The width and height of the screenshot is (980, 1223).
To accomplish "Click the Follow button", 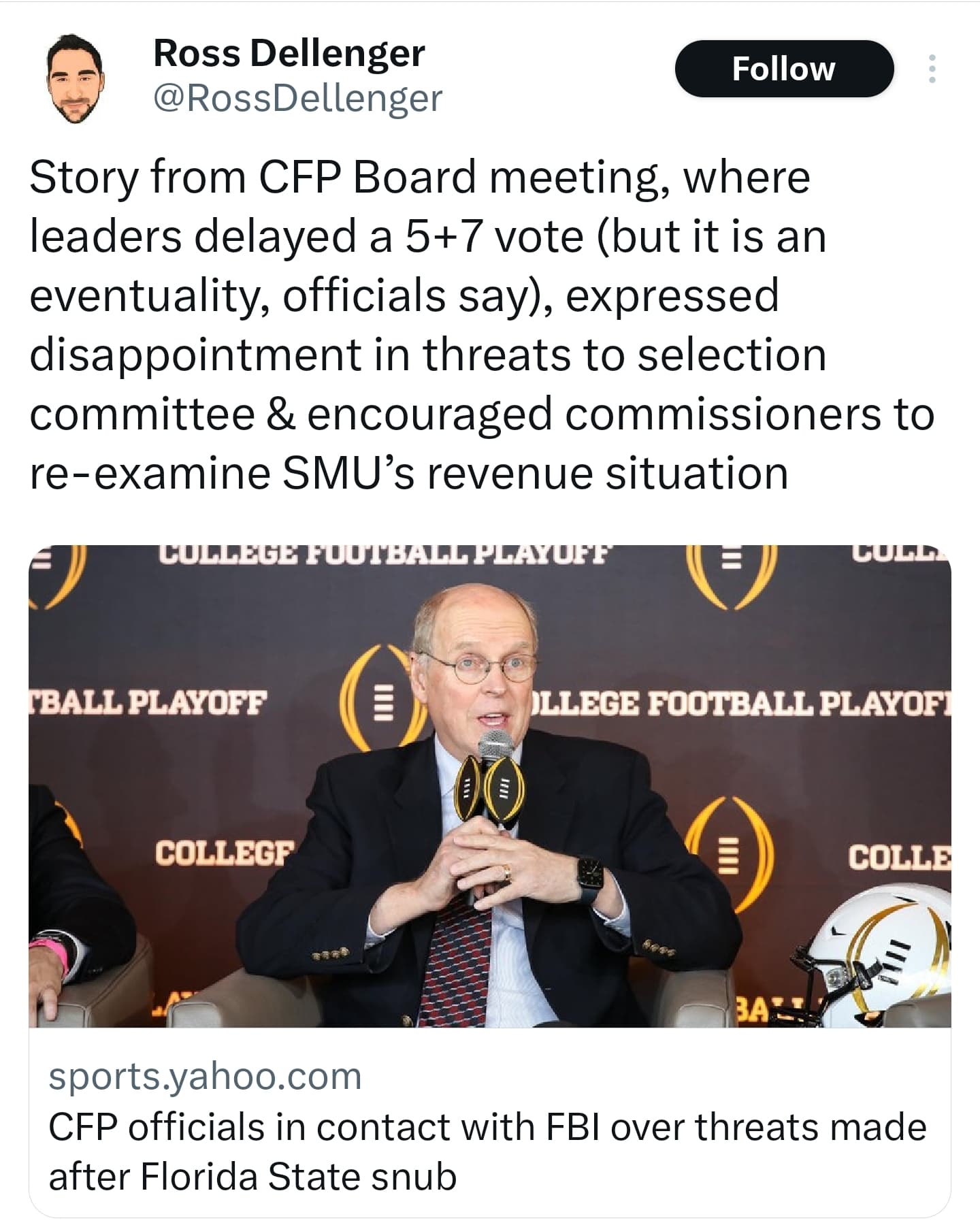I will (x=783, y=69).
